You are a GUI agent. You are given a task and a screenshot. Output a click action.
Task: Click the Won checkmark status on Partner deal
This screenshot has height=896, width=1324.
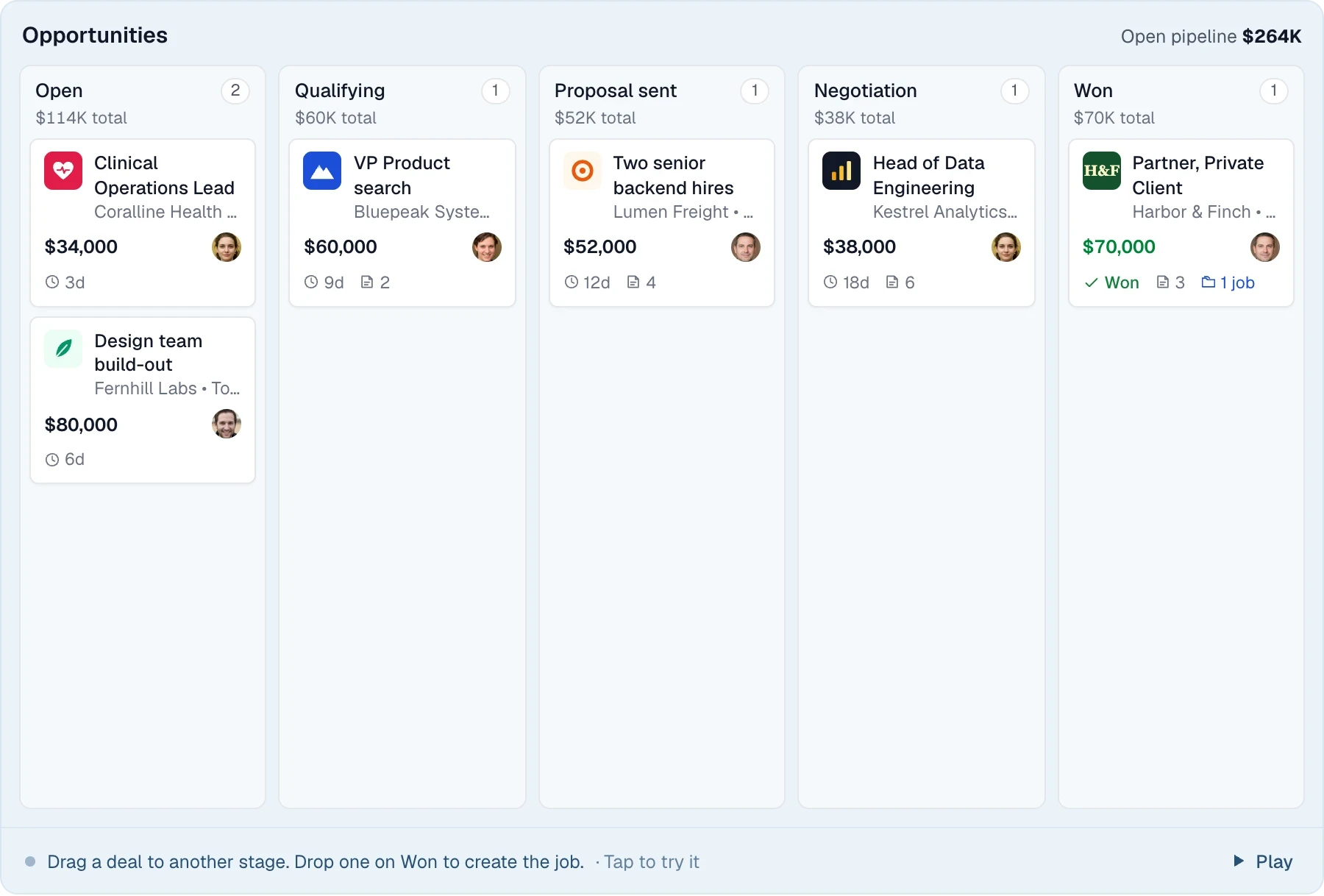pyautogui.click(x=1111, y=282)
